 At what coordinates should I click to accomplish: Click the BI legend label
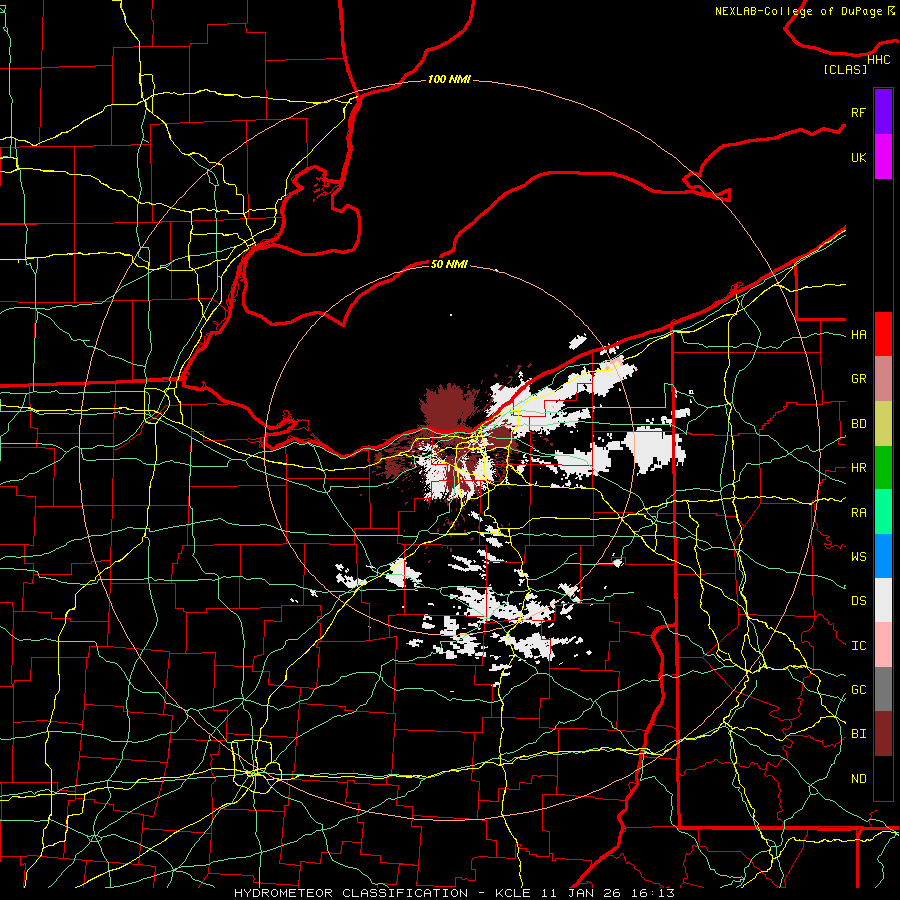point(858,734)
